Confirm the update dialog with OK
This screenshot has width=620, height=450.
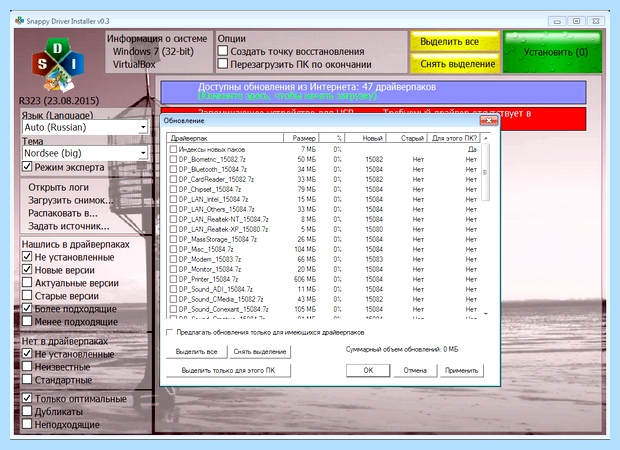(368, 371)
